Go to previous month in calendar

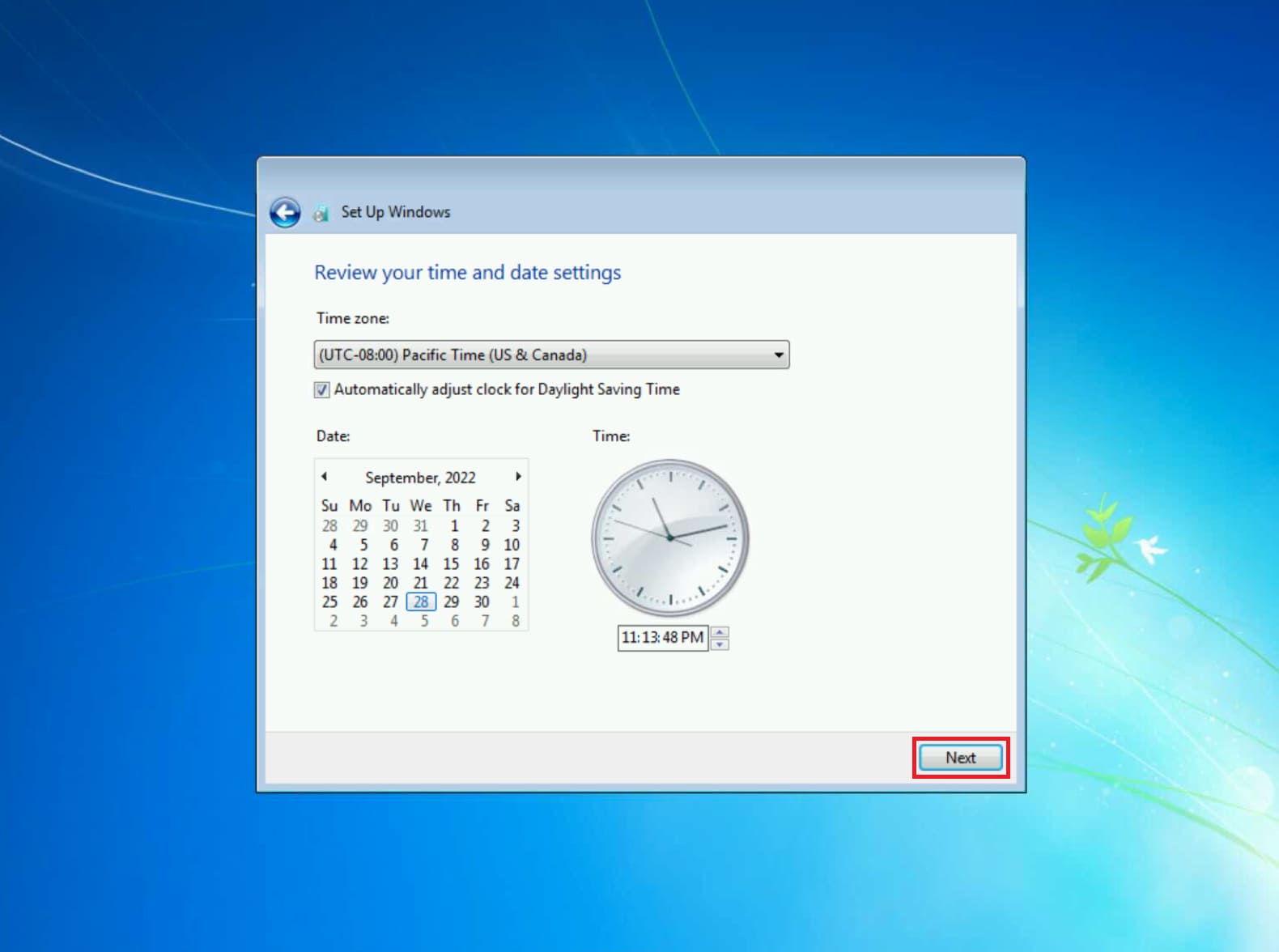click(325, 477)
